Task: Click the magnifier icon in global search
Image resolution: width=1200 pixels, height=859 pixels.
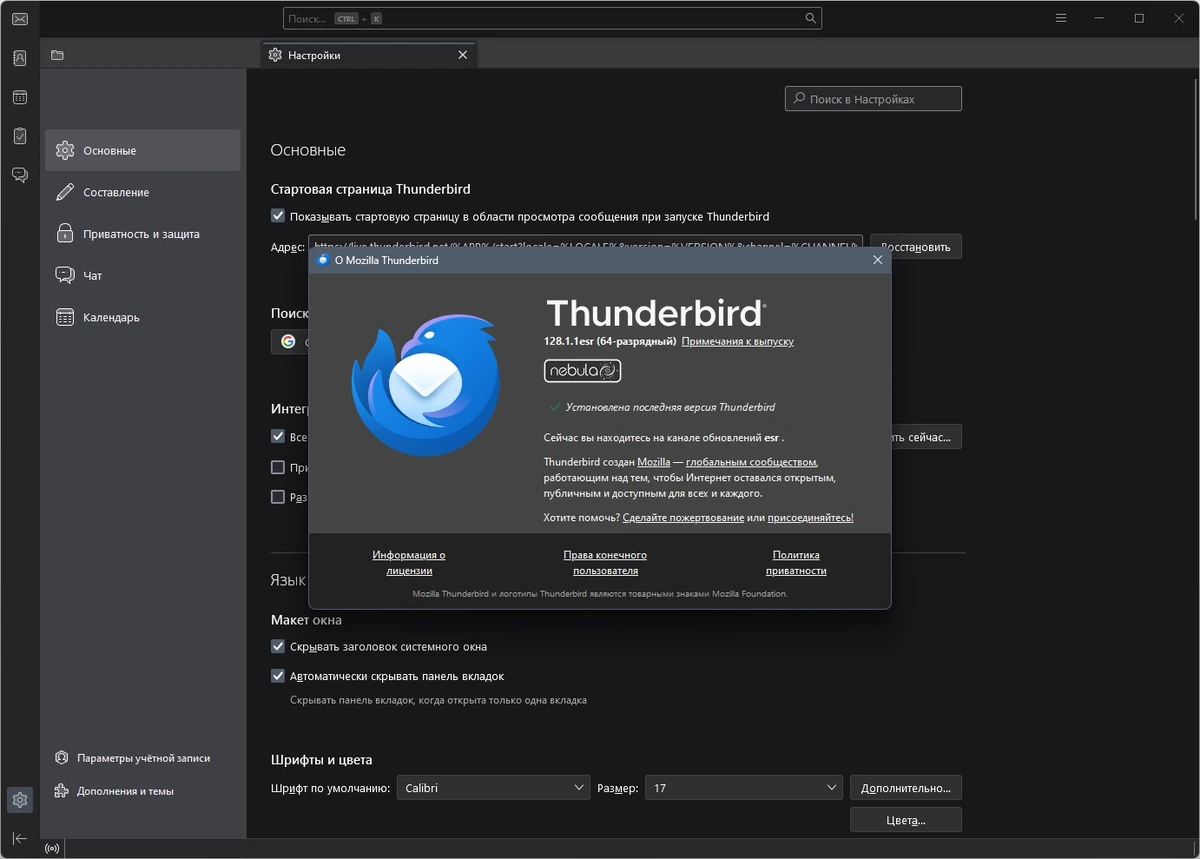Action: click(811, 19)
